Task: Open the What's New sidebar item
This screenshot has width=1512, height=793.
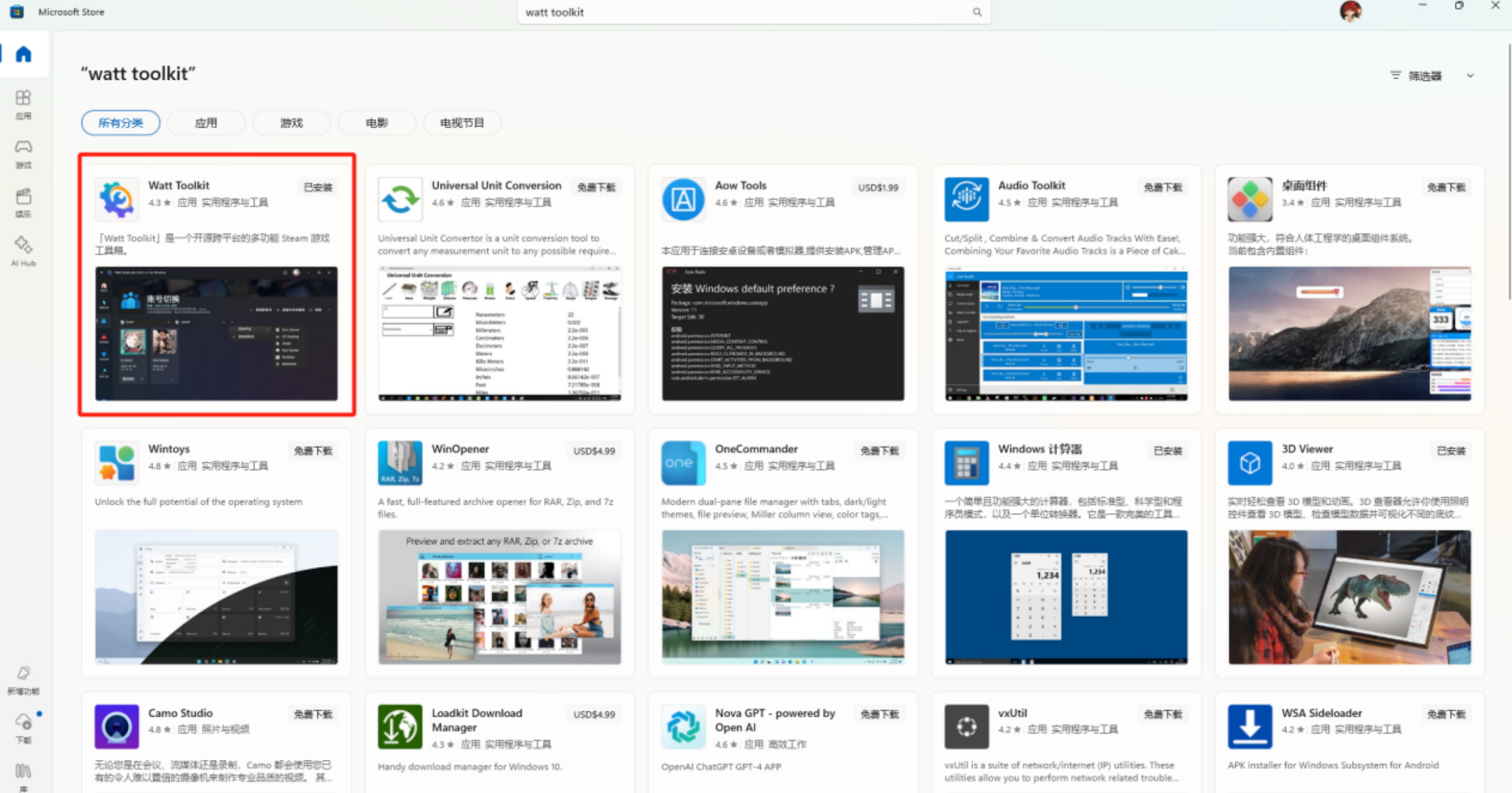Action: pyautogui.click(x=23, y=679)
